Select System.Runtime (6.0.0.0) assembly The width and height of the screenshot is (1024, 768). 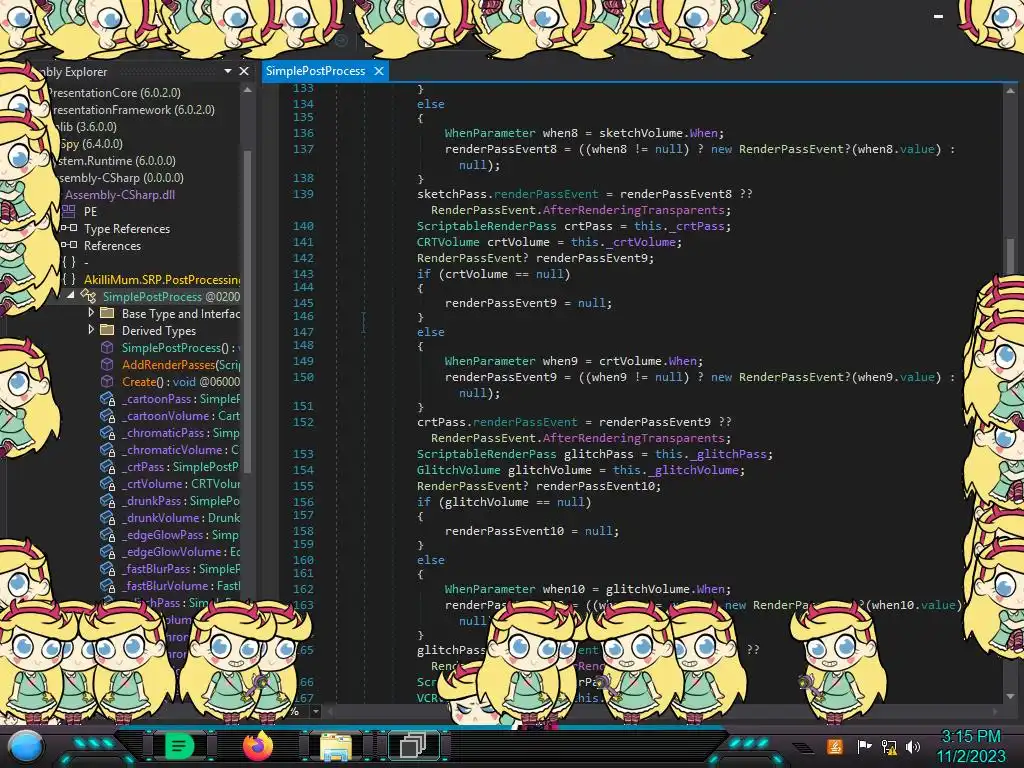click(116, 161)
